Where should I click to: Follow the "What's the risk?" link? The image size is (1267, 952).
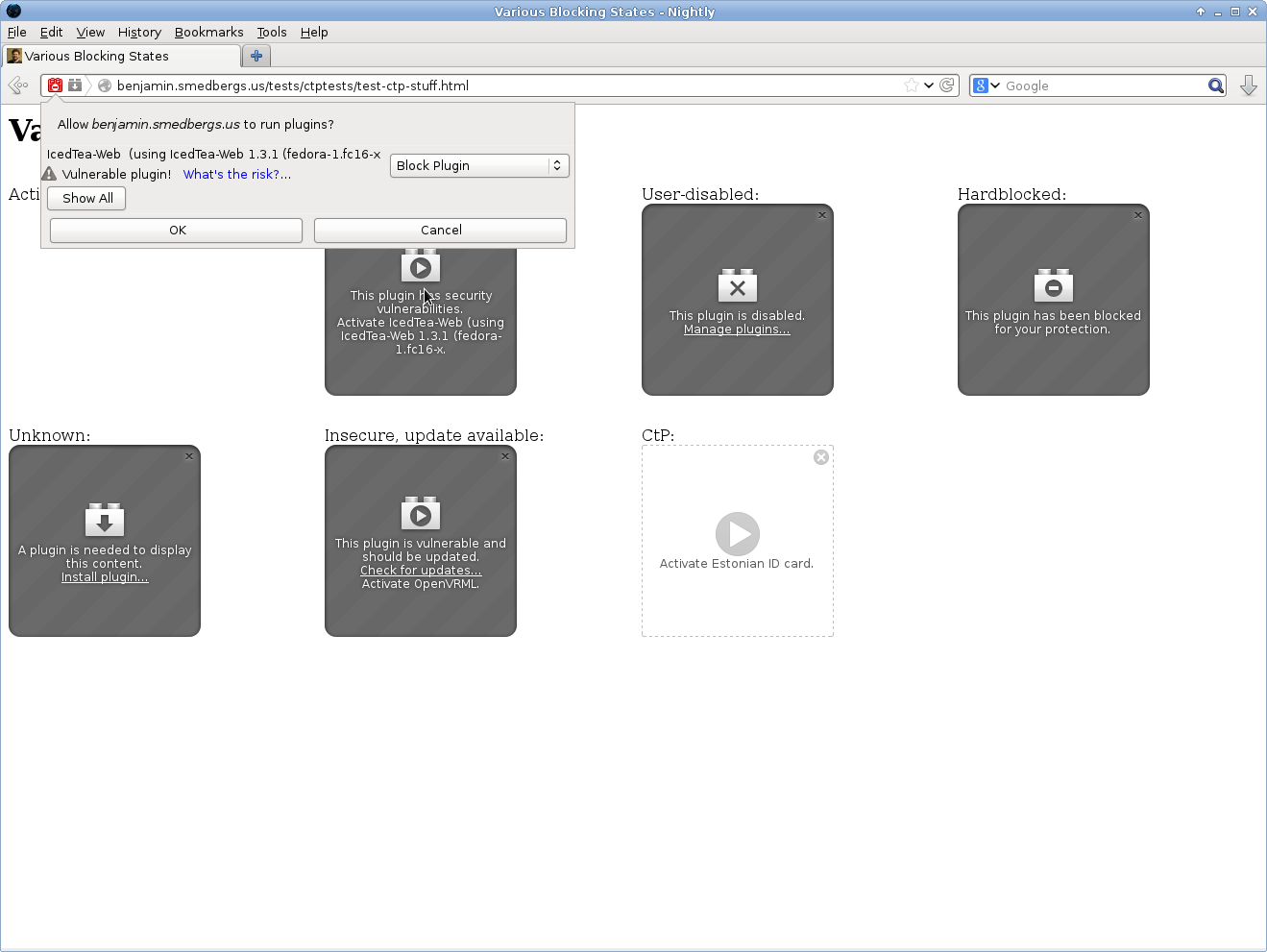[x=236, y=174]
